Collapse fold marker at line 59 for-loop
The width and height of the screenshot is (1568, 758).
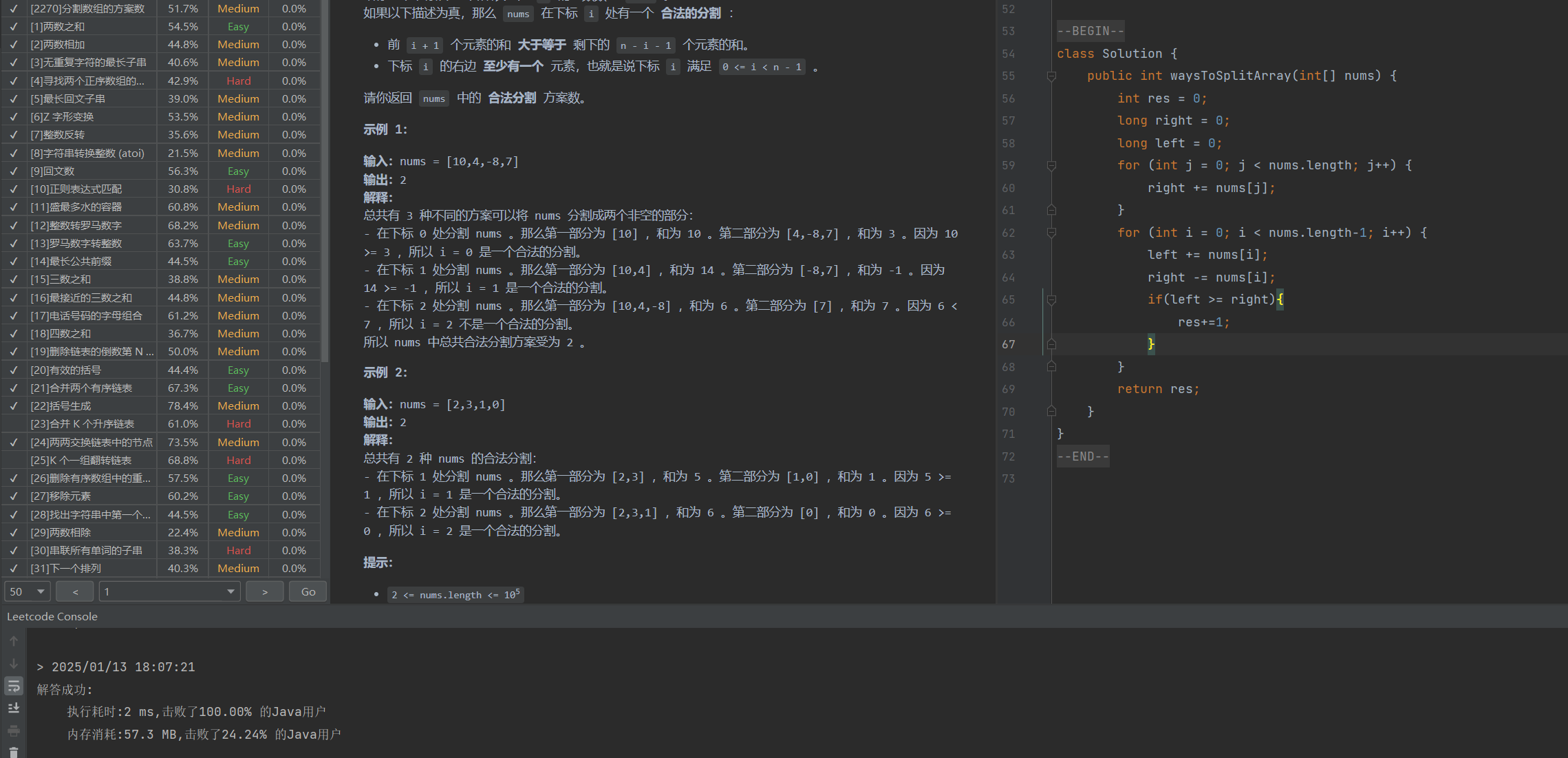(x=1051, y=166)
